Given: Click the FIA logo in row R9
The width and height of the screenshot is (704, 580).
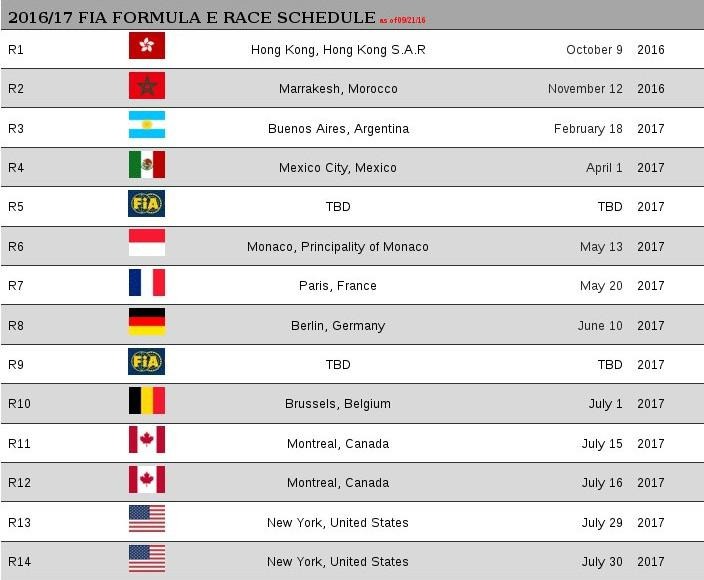Looking at the screenshot, I should 146,361.
